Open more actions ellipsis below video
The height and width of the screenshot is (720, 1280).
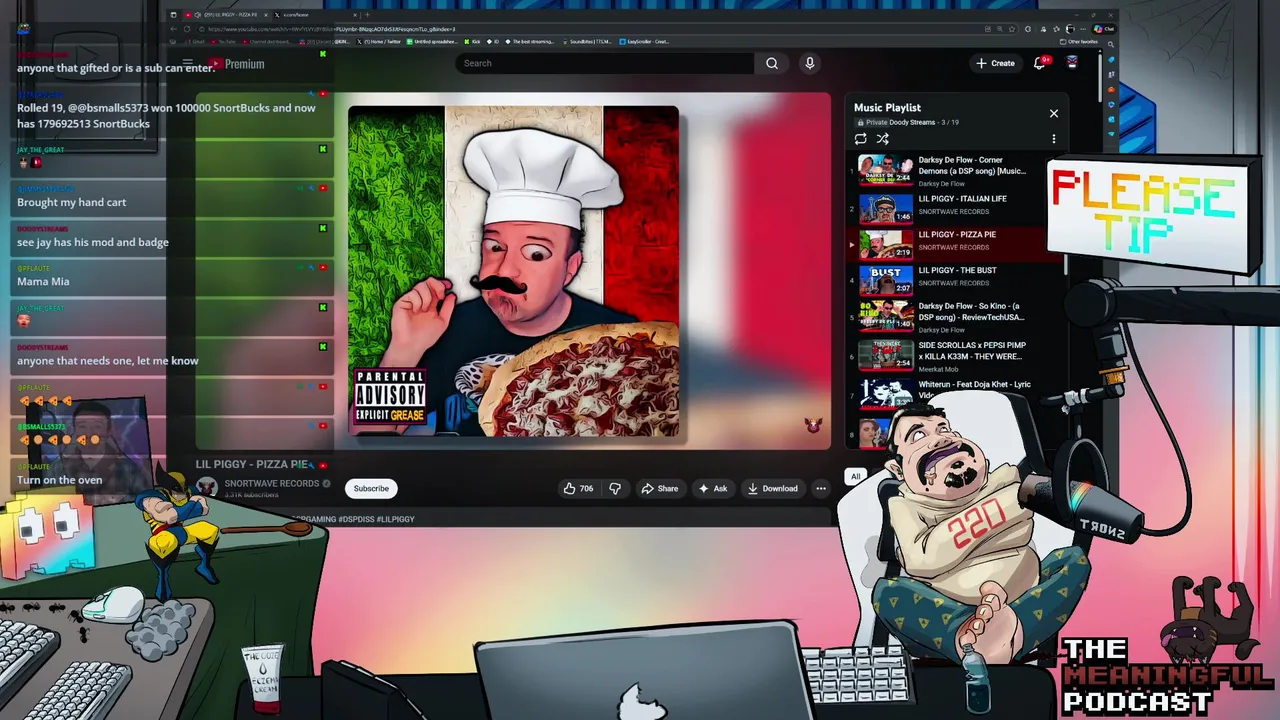(821, 488)
